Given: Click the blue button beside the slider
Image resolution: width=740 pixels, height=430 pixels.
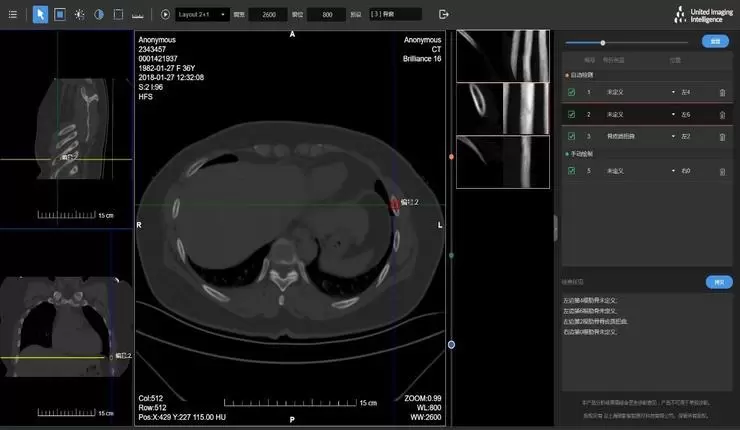Looking at the screenshot, I should point(714,42).
